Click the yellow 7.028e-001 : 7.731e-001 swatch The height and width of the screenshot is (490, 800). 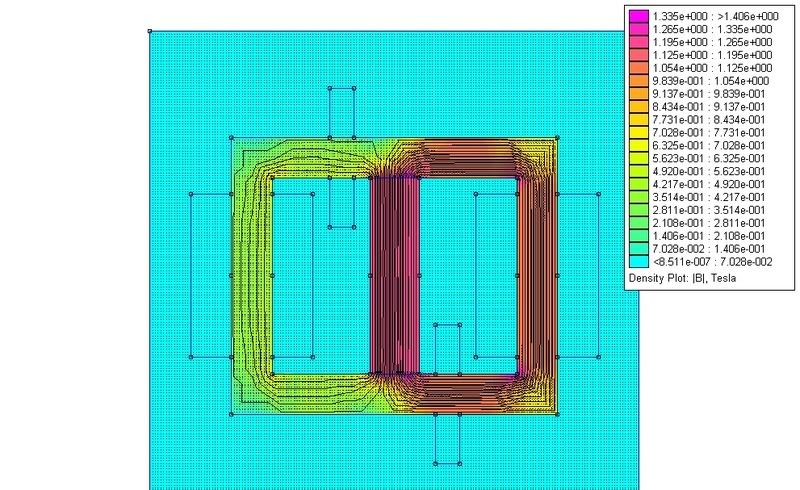point(638,133)
